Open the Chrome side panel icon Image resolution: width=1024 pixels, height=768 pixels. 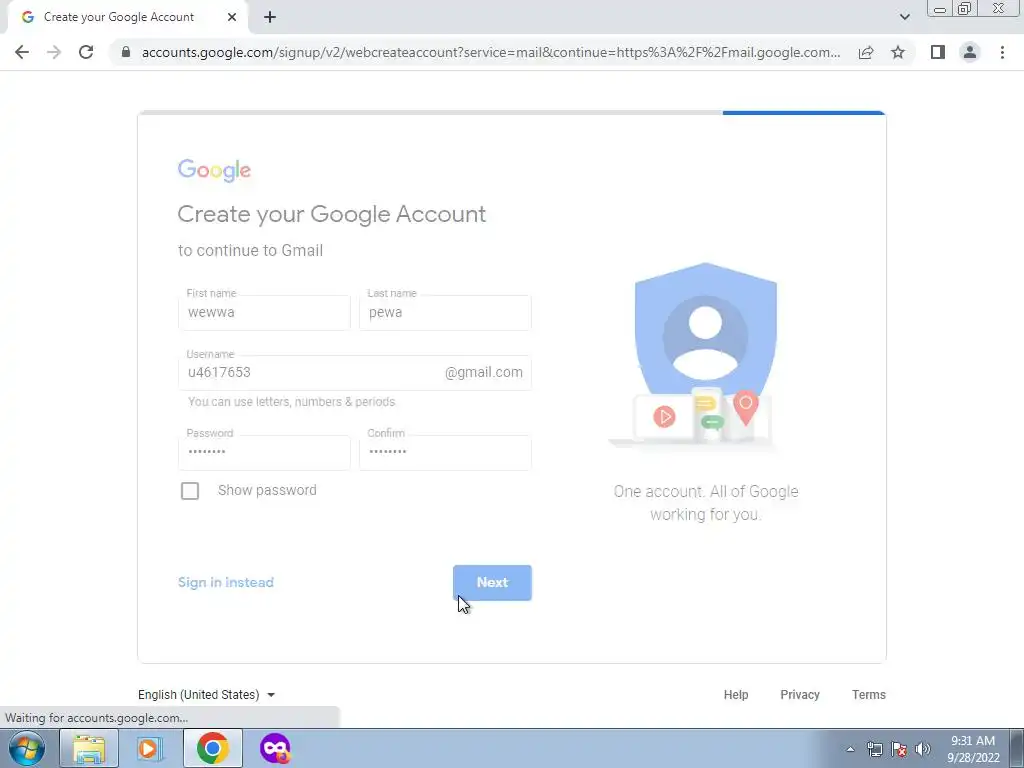938,52
